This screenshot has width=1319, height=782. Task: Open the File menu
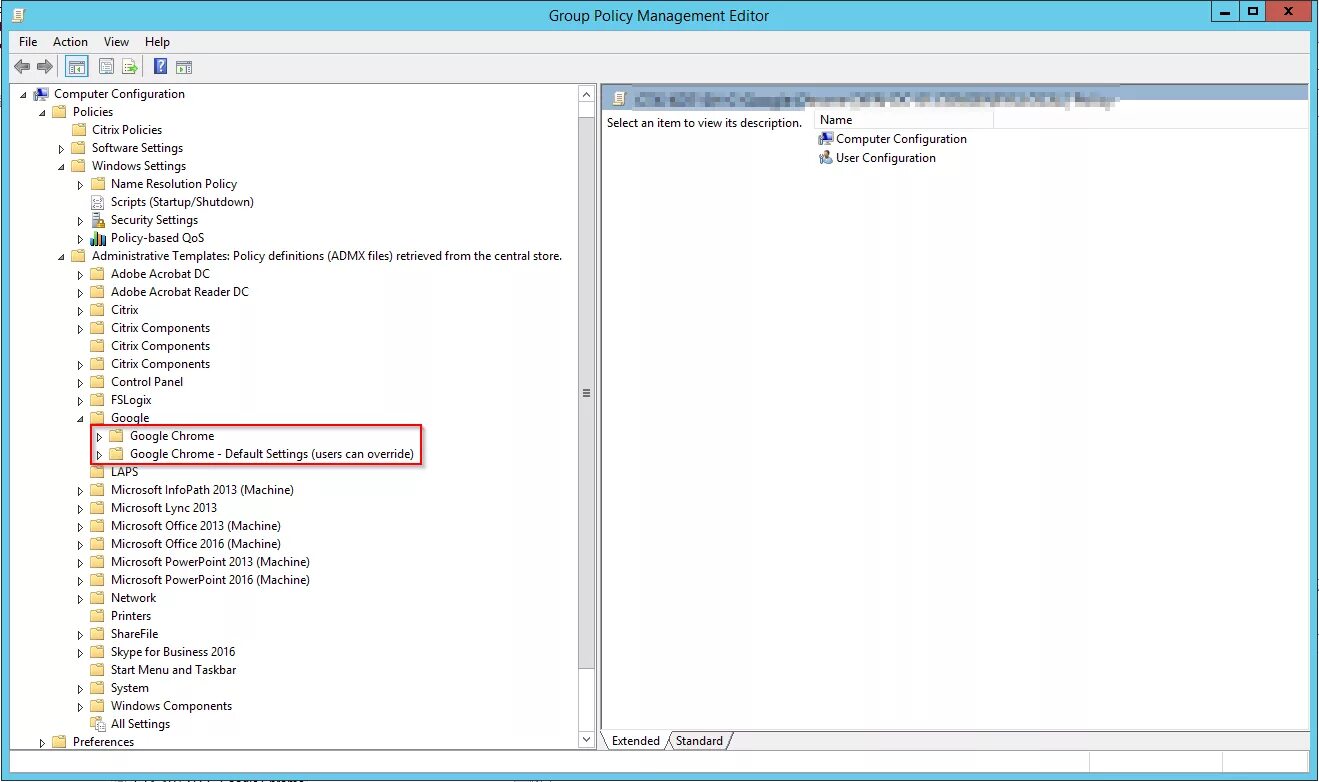coord(28,42)
